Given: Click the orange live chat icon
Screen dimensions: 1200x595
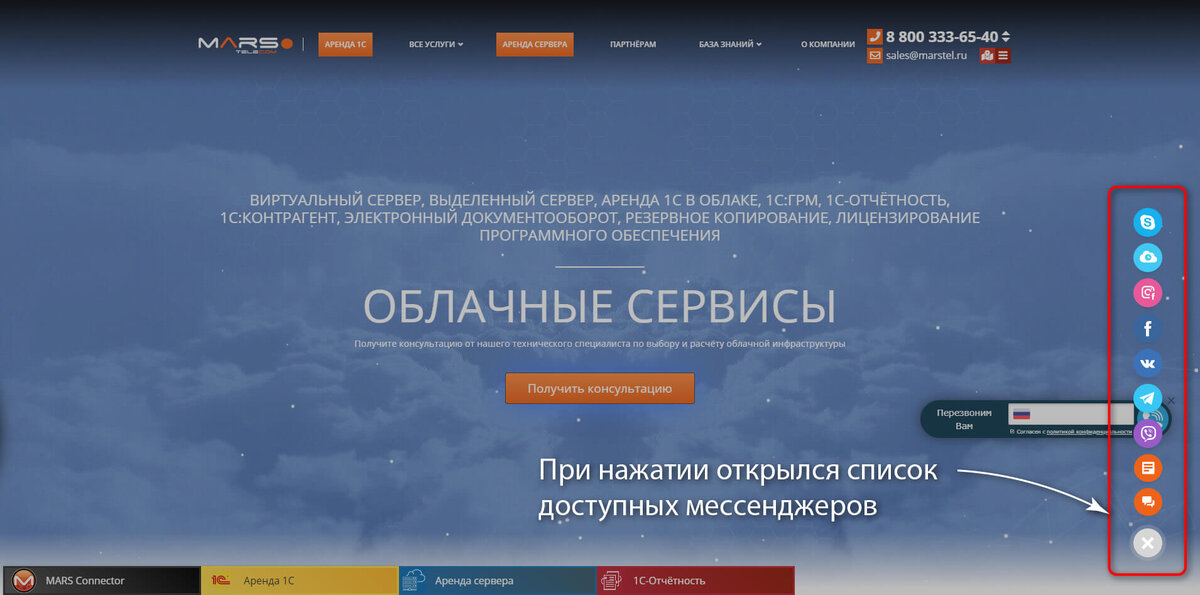Looking at the screenshot, I should 1148,502.
